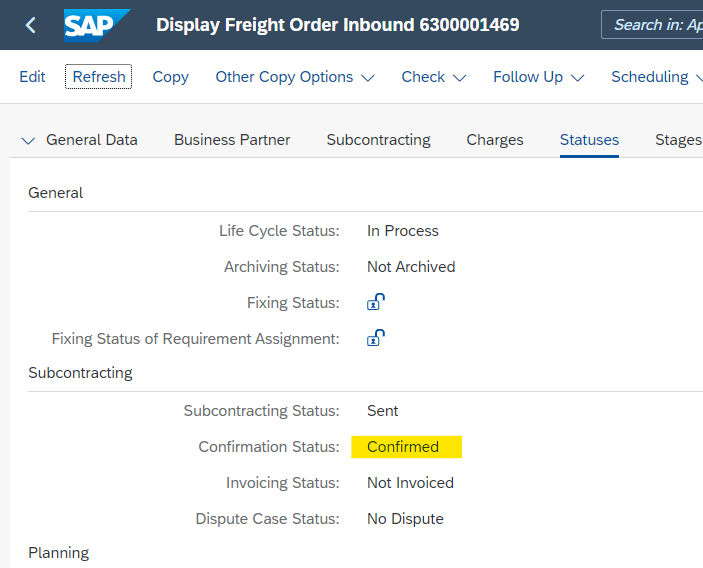Click the SAP logo

click(97, 25)
